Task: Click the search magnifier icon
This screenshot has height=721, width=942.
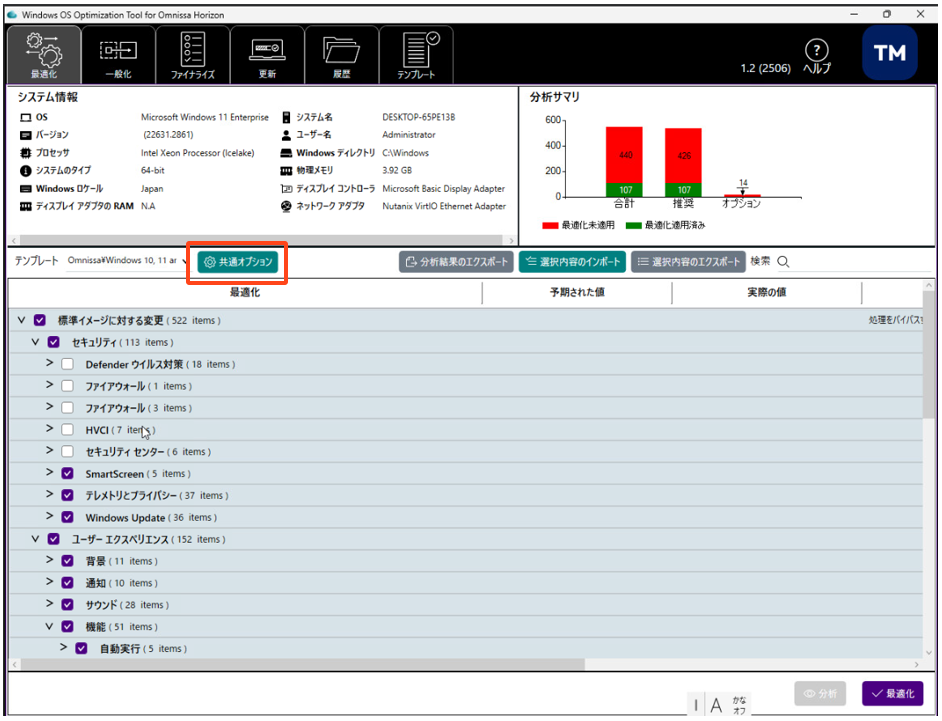Action: (x=783, y=262)
